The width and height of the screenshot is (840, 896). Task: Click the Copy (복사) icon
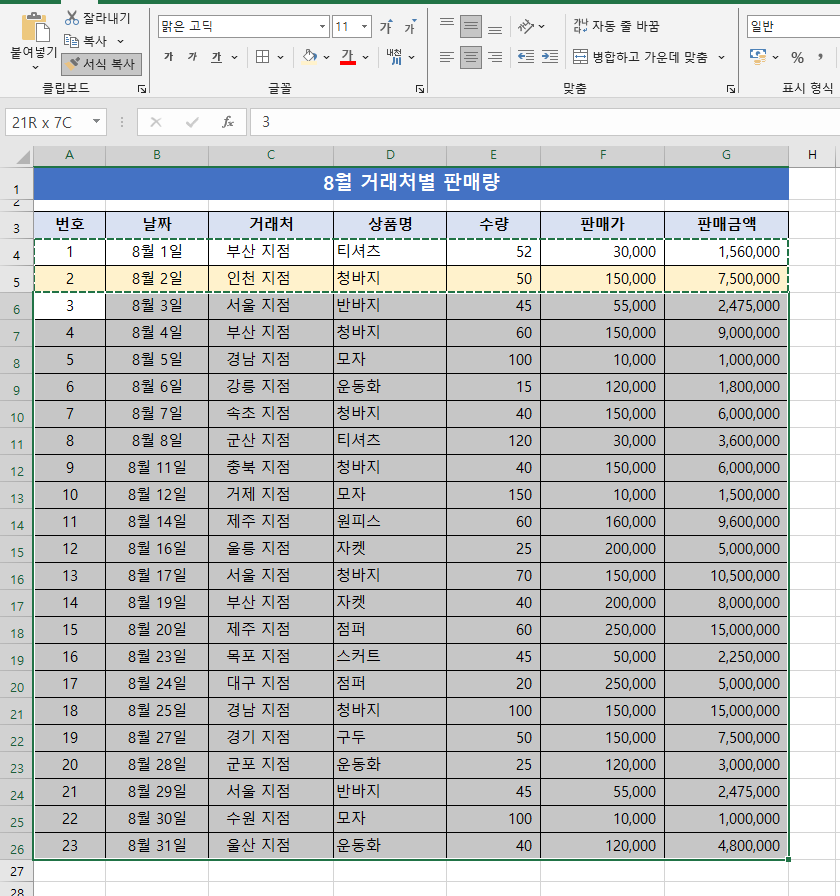tap(71, 41)
